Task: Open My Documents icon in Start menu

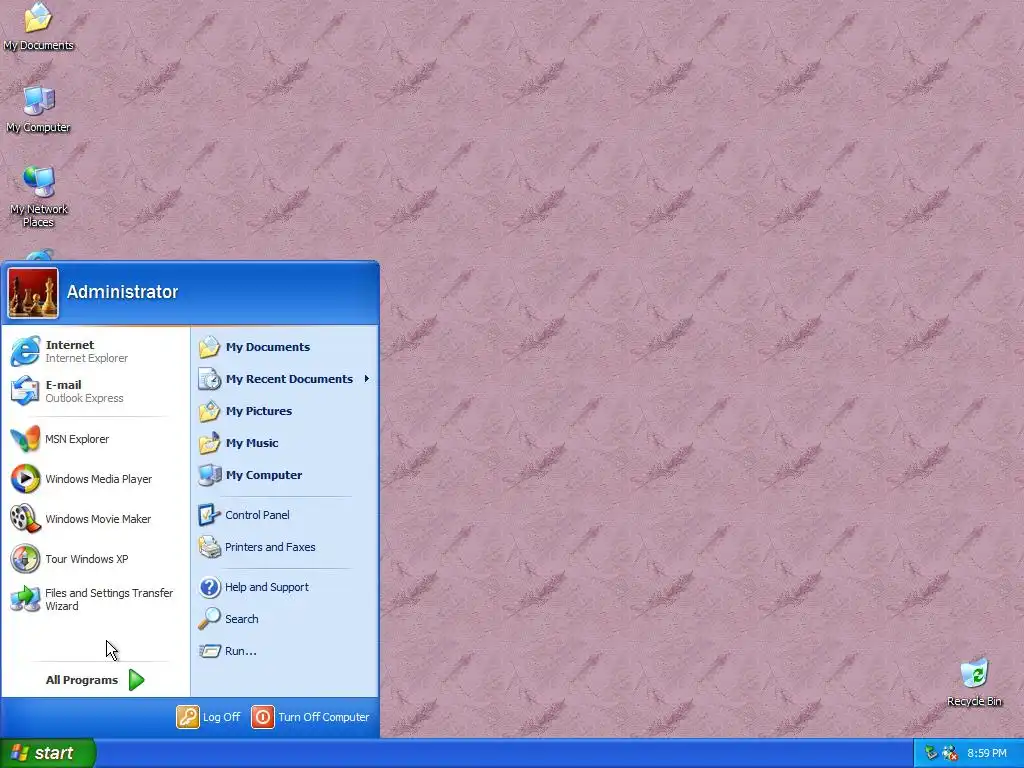Action: 210,347
